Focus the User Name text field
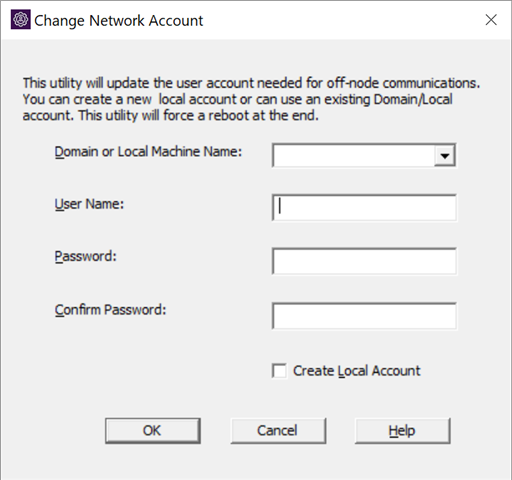Screen dimensions: 512x480 click(x=364, y=208)
